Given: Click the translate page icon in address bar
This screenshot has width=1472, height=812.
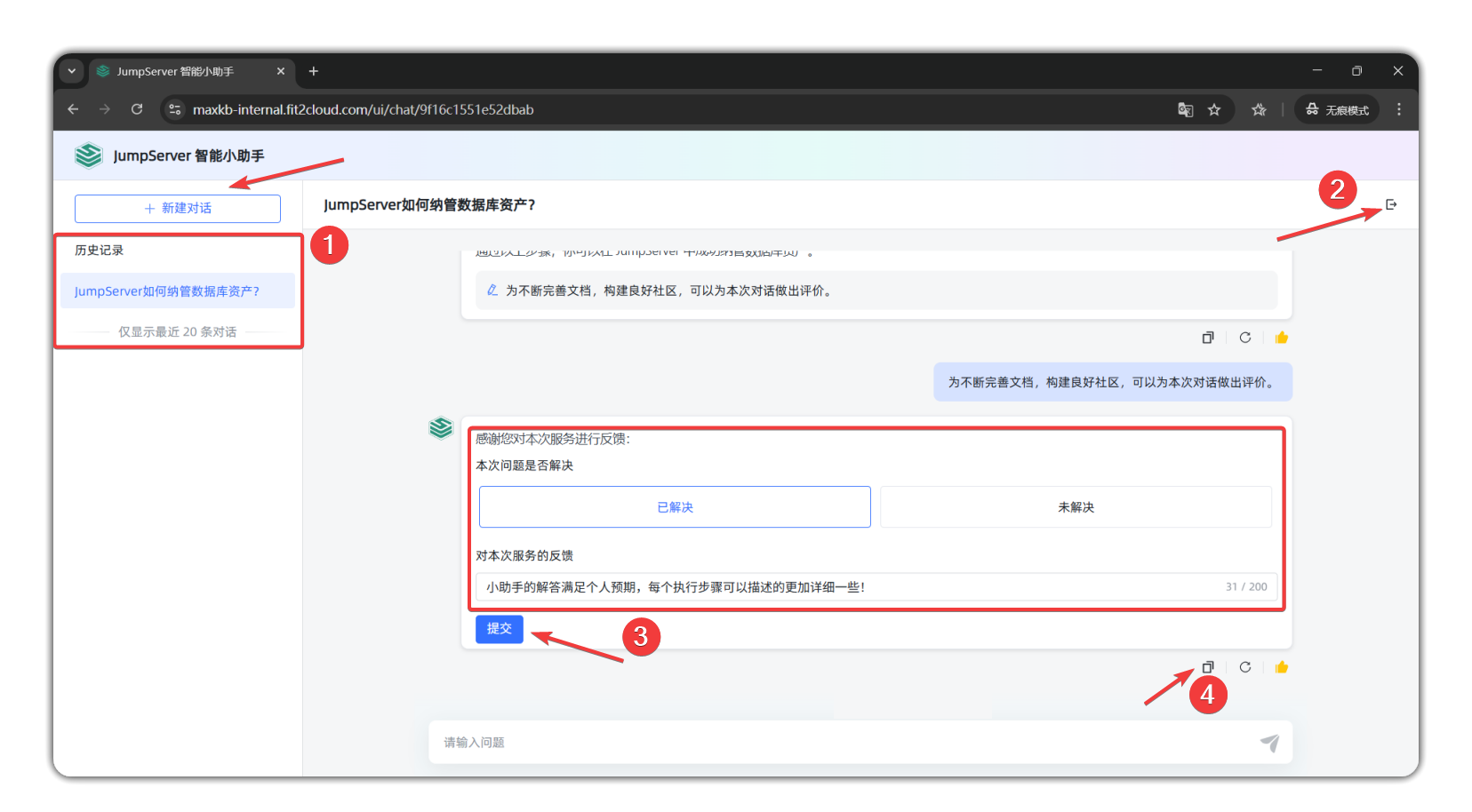Looking at the screenshot, I should pos(1186,110).
